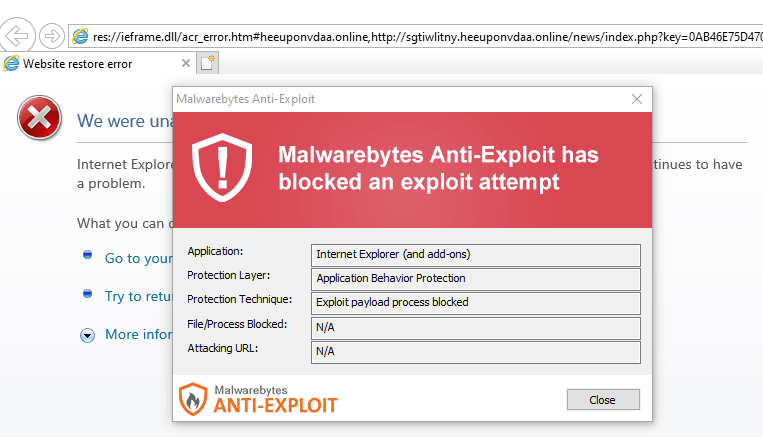The height and width of the screenshot is (437, 763).
Task: Expand the More information chevron
Action: coord(88,335)
